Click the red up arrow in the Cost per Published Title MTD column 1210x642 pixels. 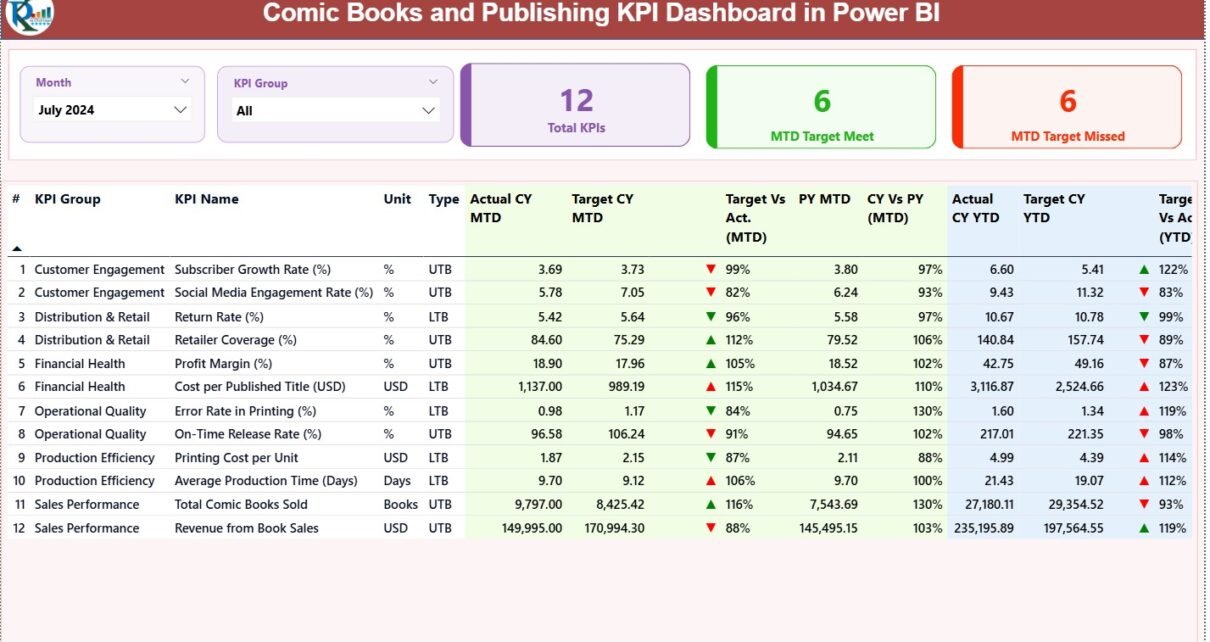point(711,387)
